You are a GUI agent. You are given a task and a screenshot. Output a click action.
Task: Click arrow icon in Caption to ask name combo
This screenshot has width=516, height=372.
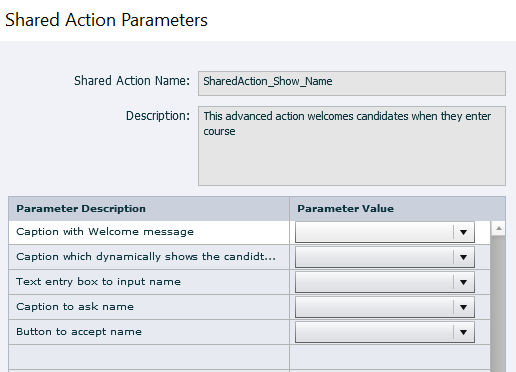tap(463, 307)
